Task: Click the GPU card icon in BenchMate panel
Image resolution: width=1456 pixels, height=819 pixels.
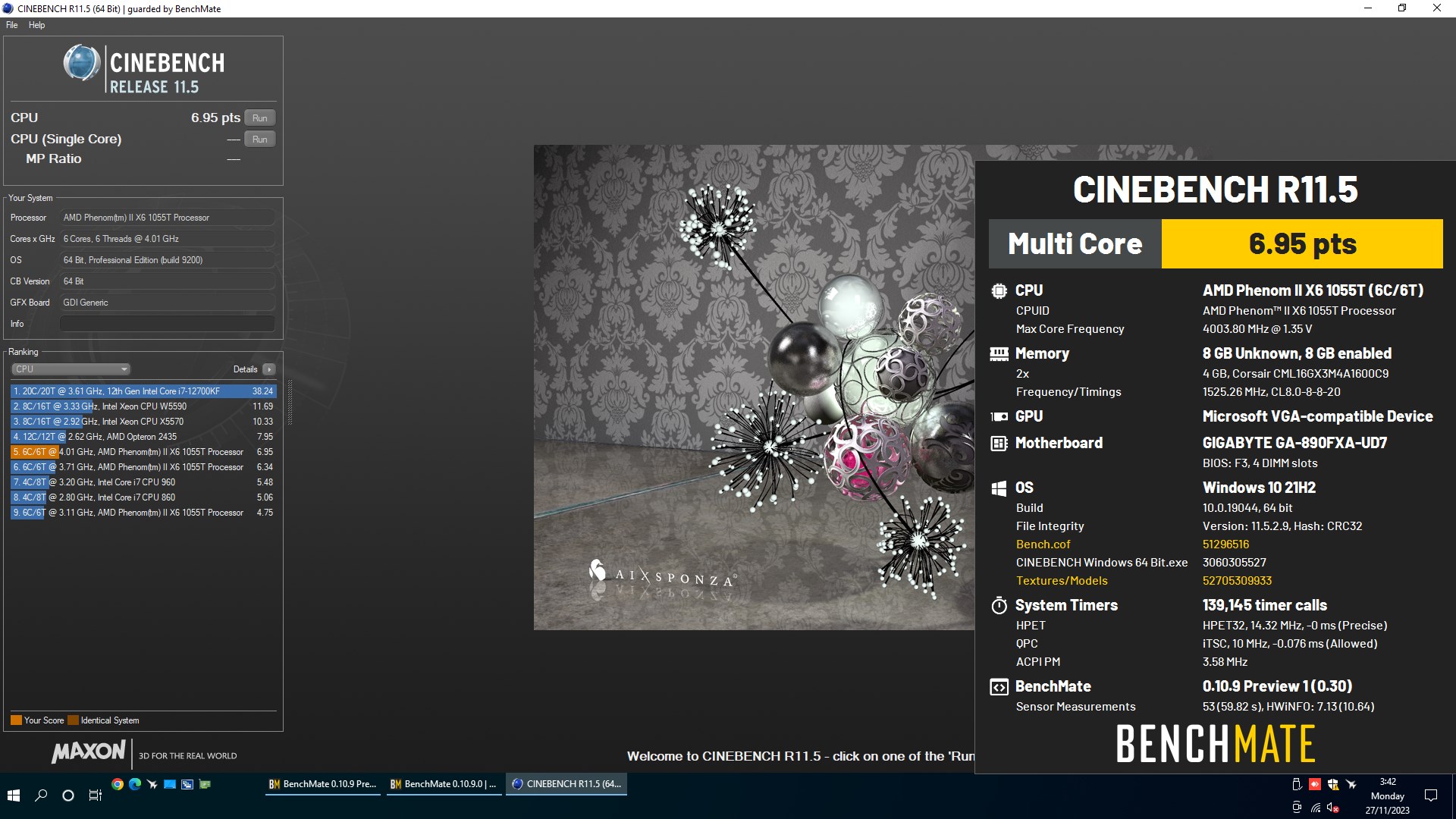Action: click(x=999, y=416)
